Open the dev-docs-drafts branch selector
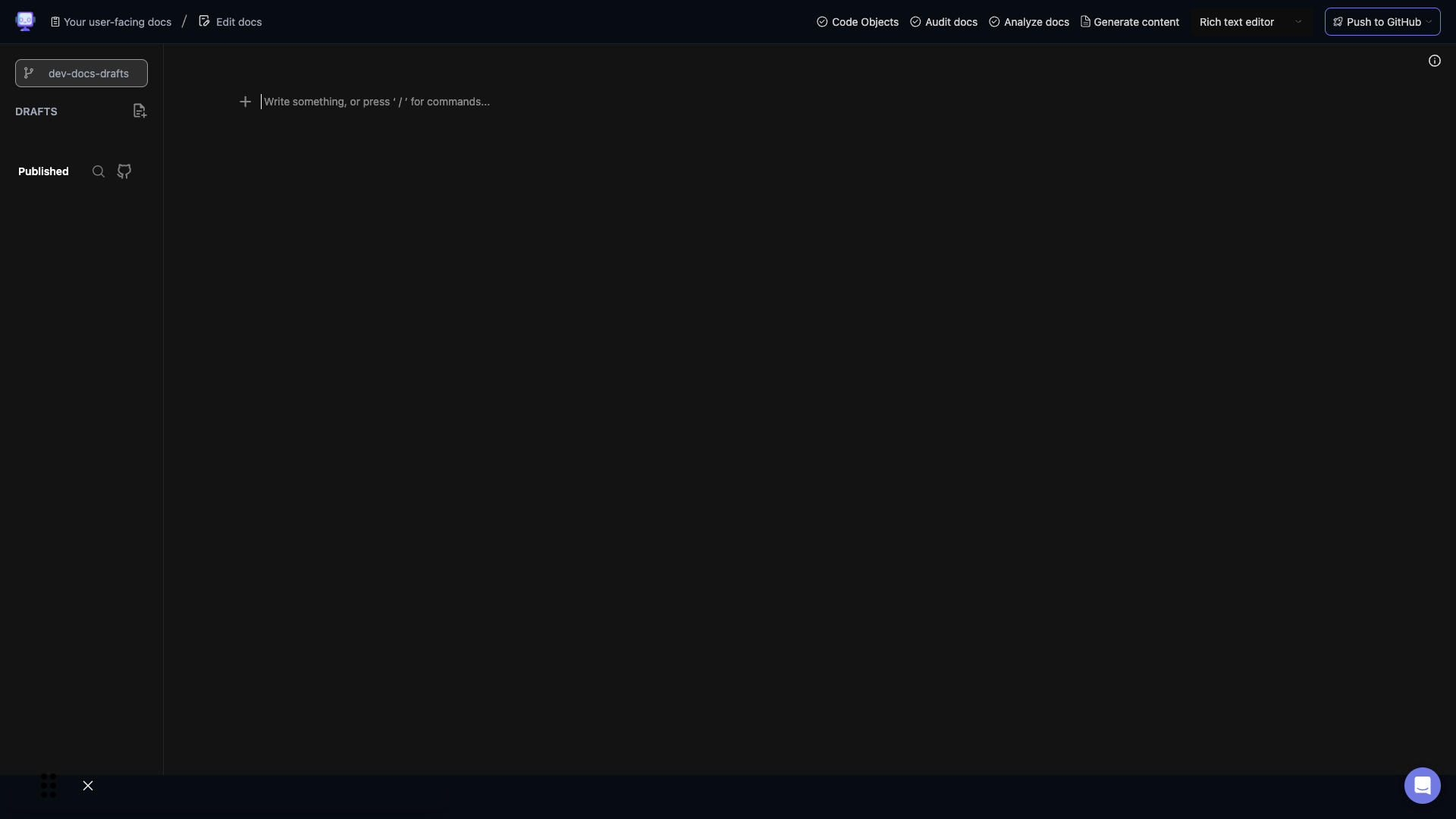 [81, 73]
